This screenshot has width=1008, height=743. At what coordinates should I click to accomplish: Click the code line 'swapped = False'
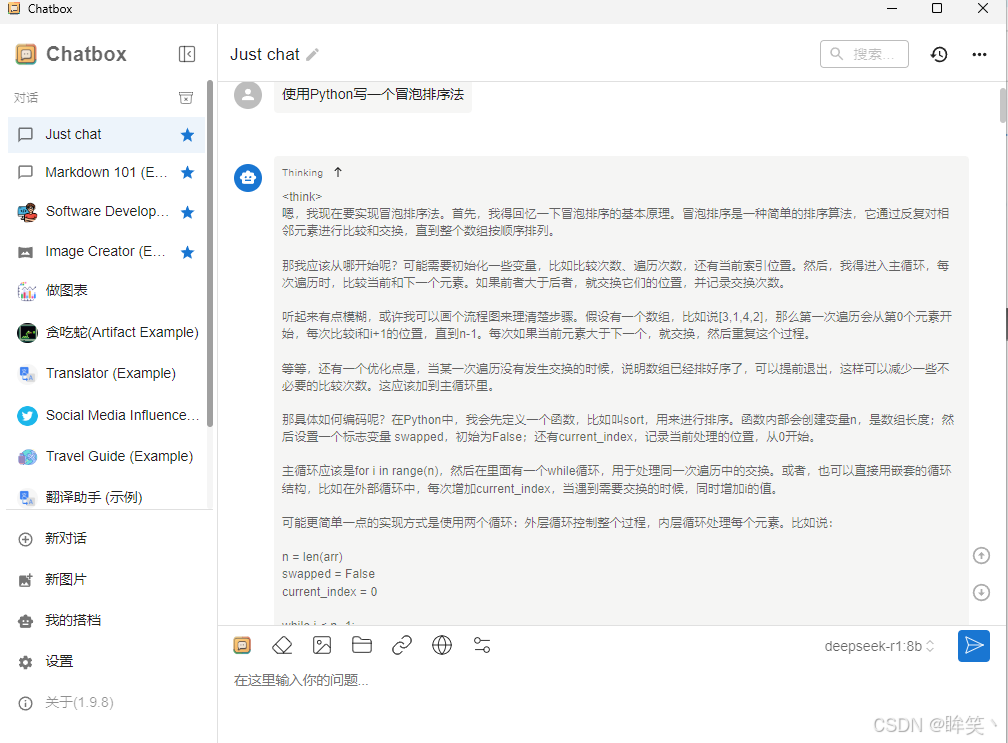328,574
